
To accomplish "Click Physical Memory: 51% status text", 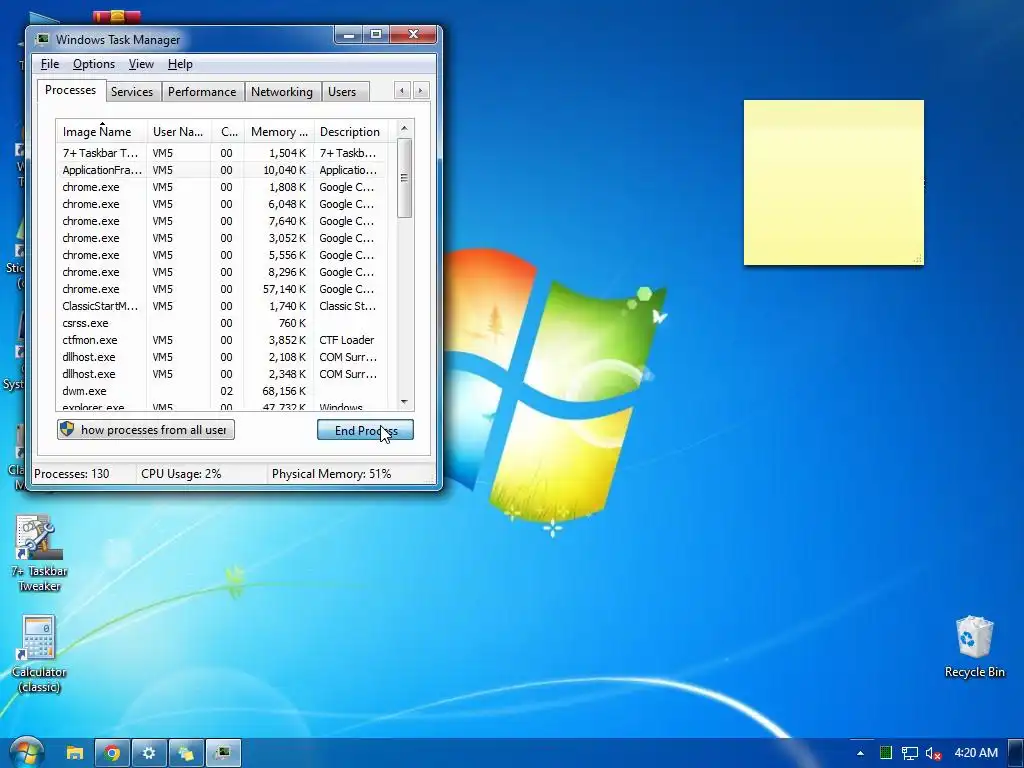I will point(331,473).
